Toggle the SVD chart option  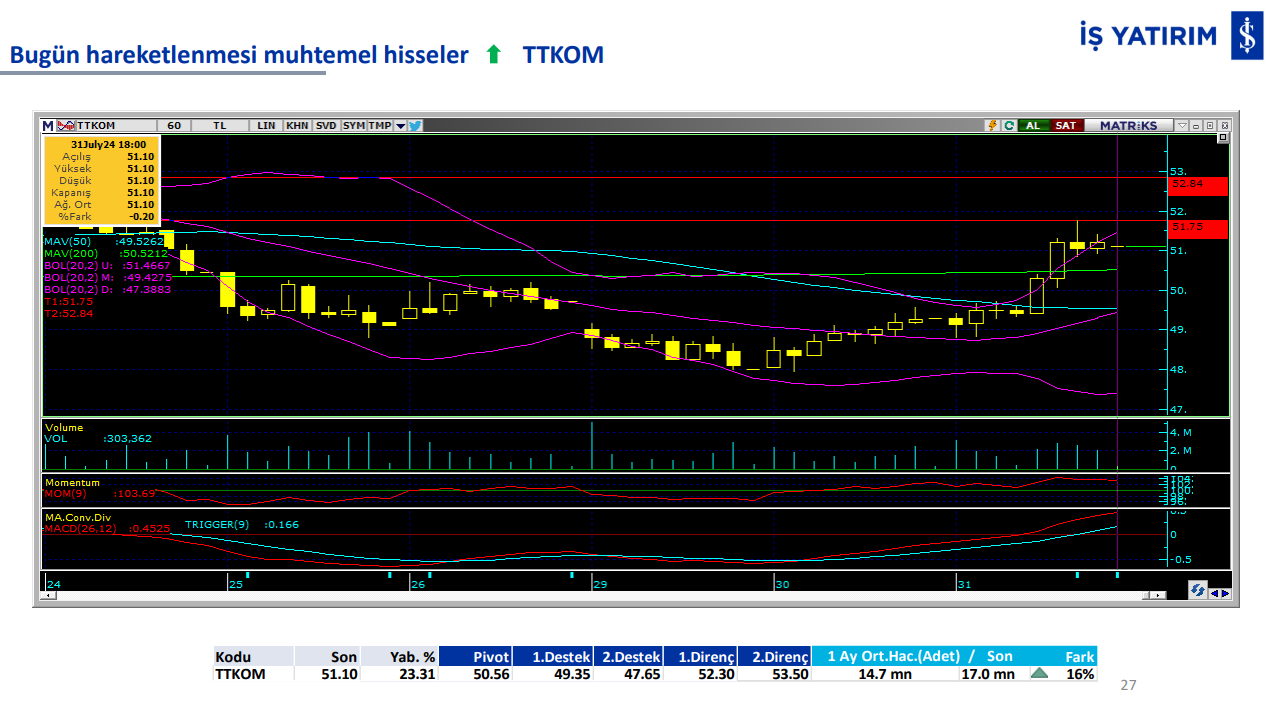tap(326, 126)
